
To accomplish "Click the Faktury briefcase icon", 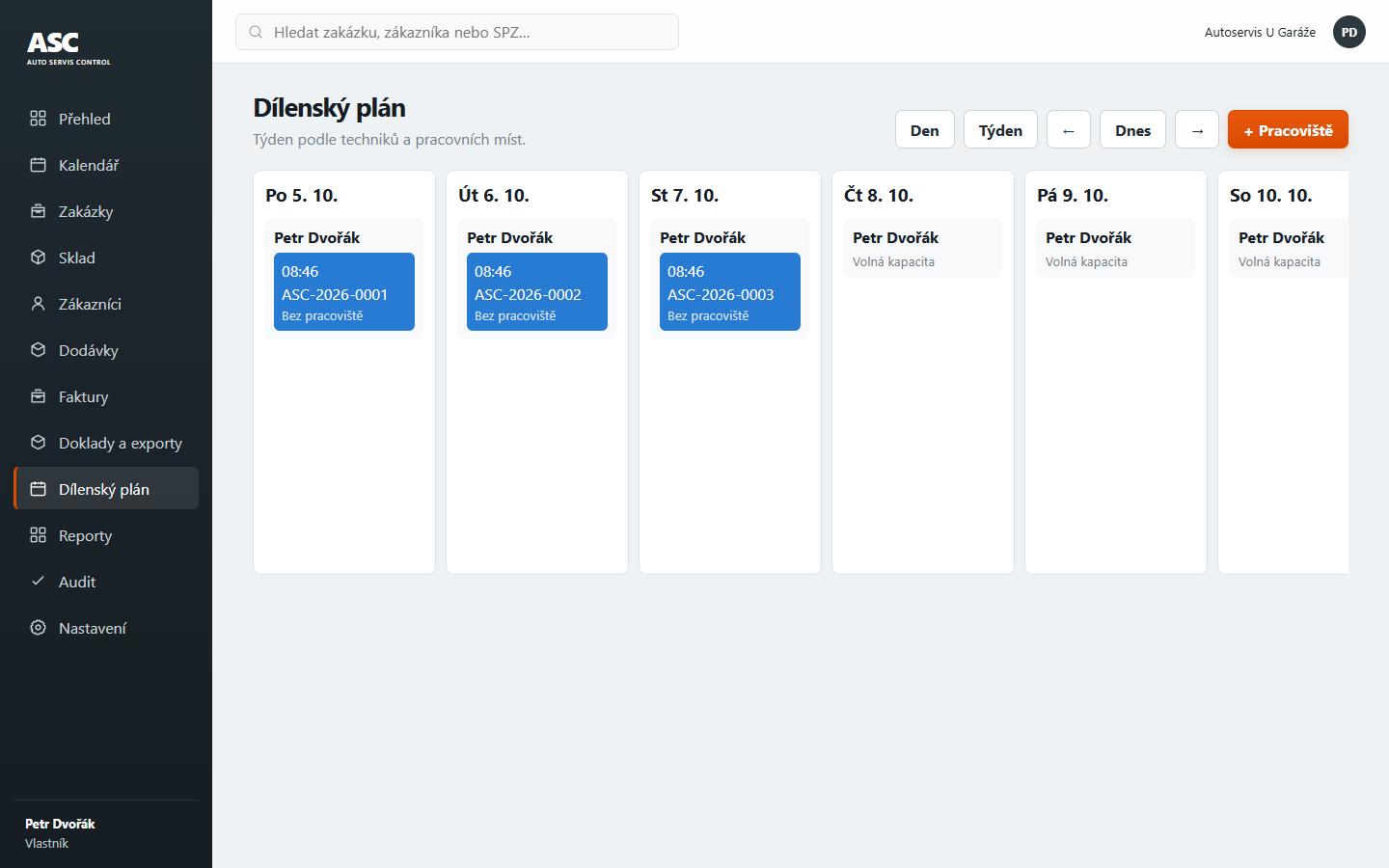I will pyautogui.click(x=38, y=396).
